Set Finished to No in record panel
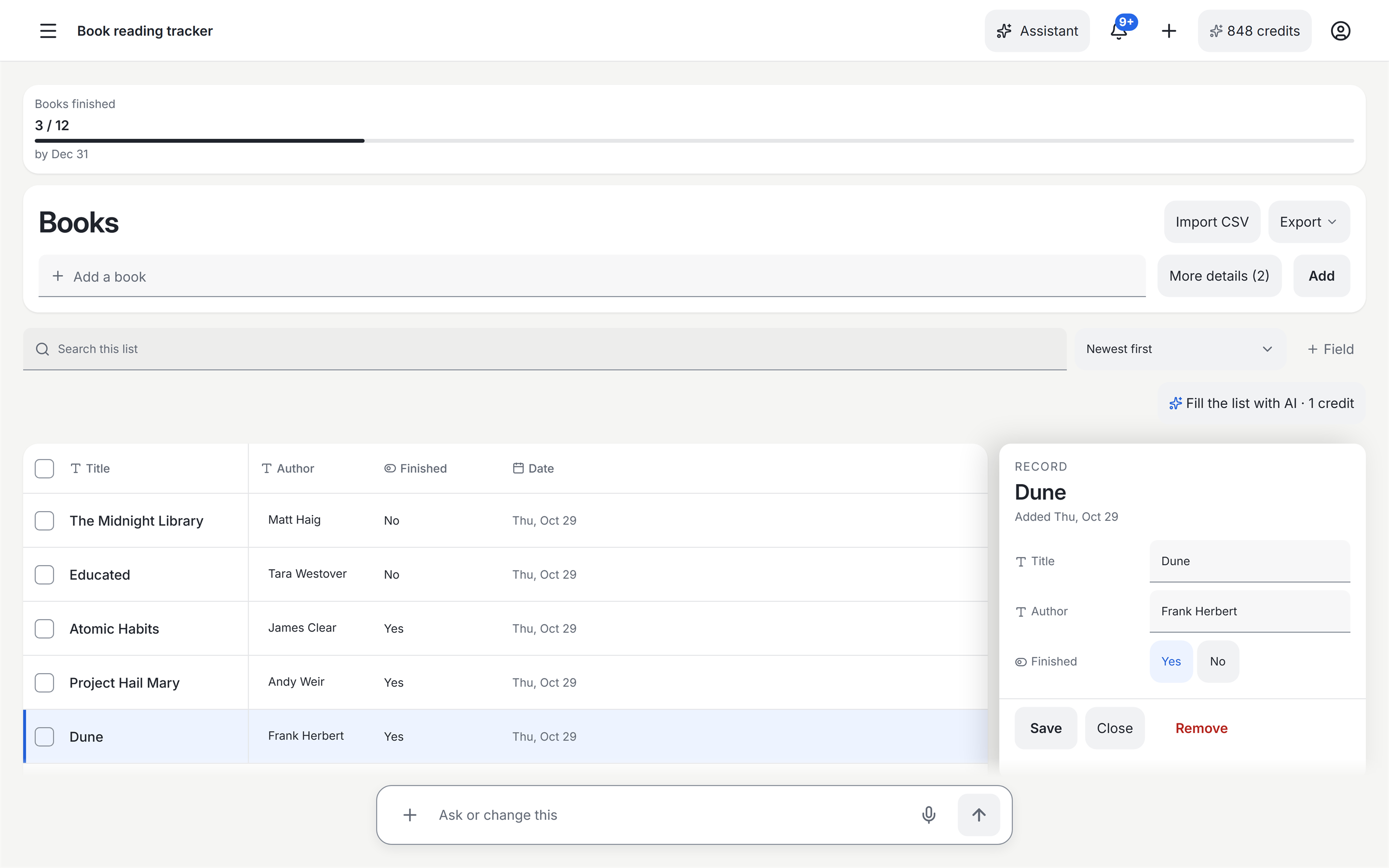This screenshot has height=868, width=1389. point(1217,661)
